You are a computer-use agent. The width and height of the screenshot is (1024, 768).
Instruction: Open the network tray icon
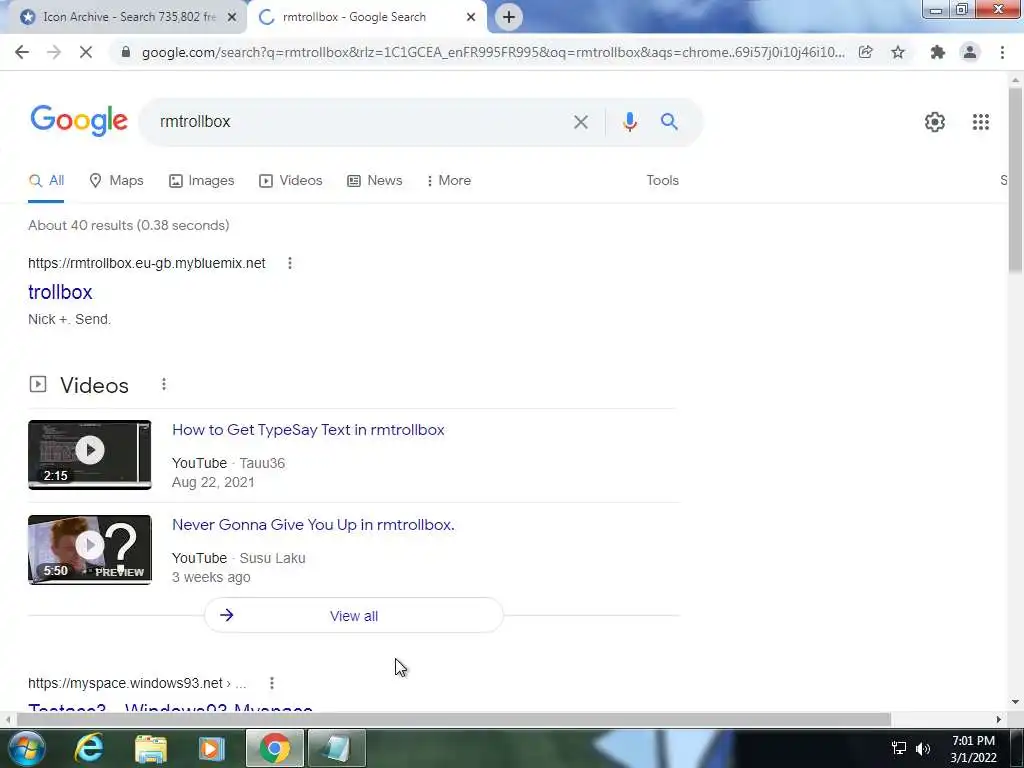click(899, 748)
